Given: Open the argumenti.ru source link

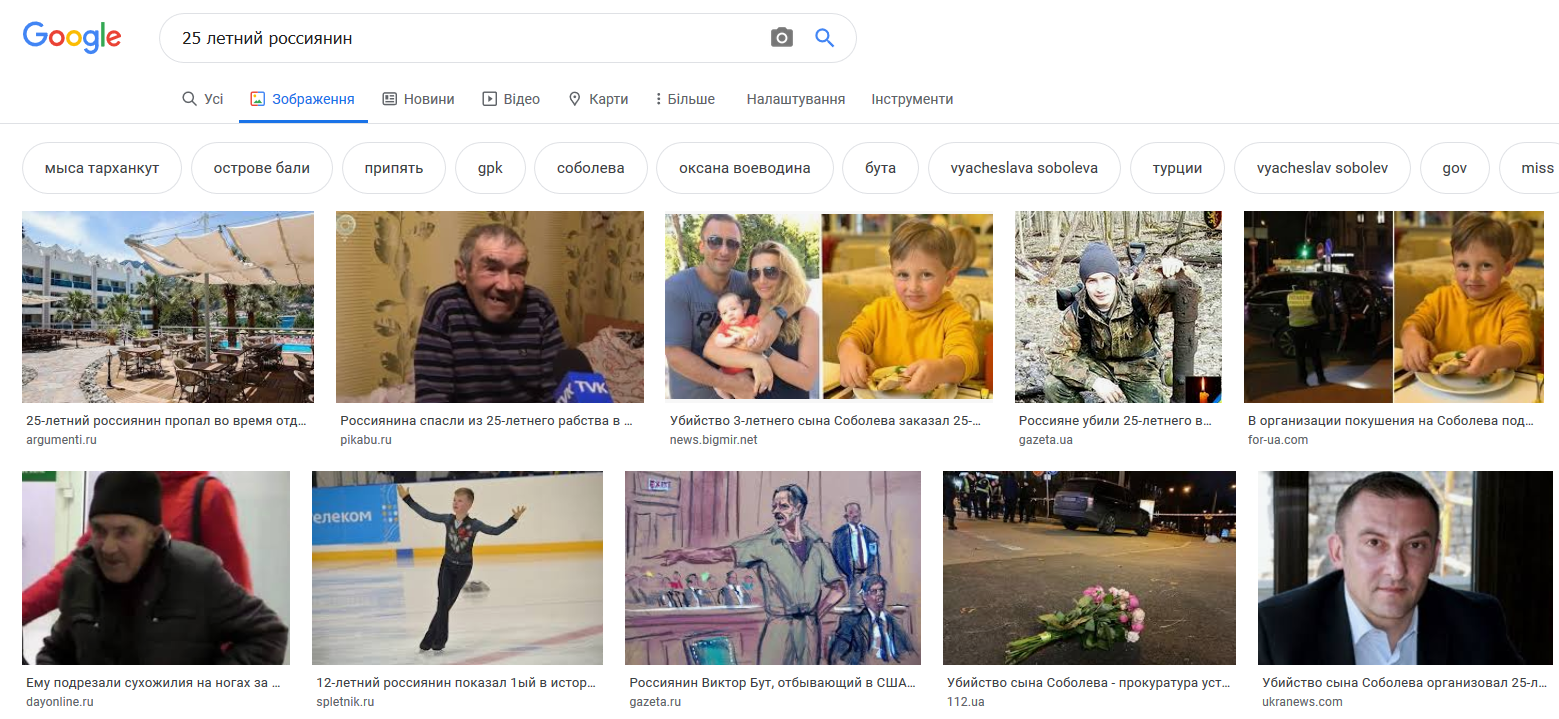Looking at the screenshot, I should [61, 440].
